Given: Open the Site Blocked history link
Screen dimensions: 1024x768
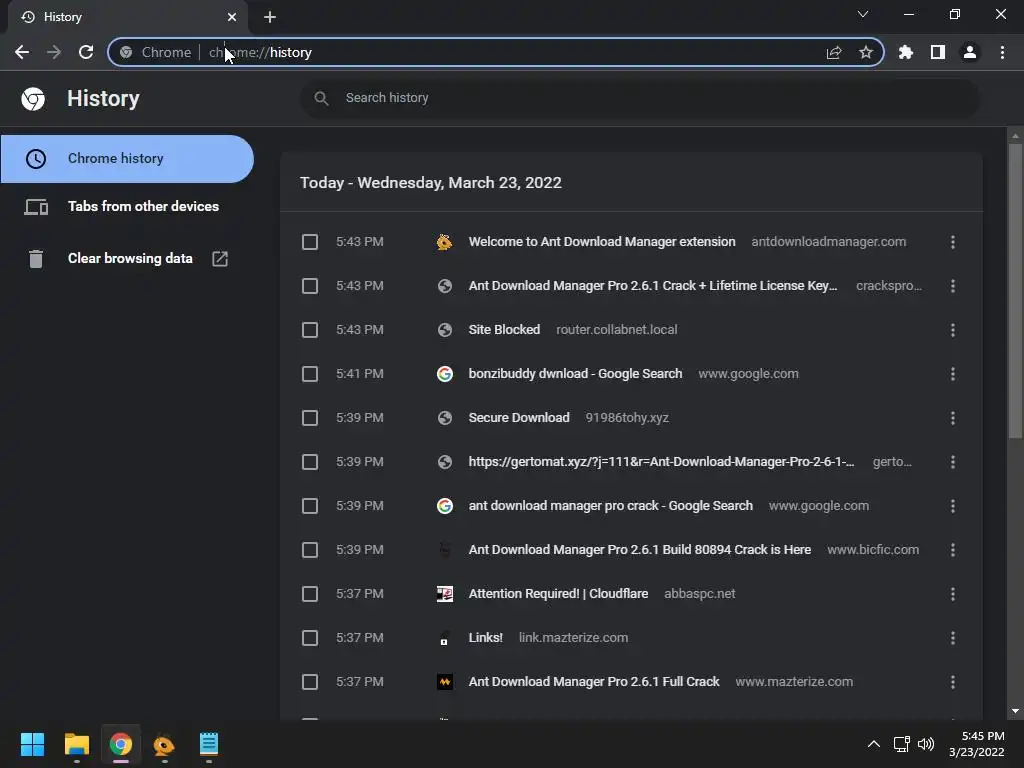Looking at the screenshot, I should (x=504, y=330).
